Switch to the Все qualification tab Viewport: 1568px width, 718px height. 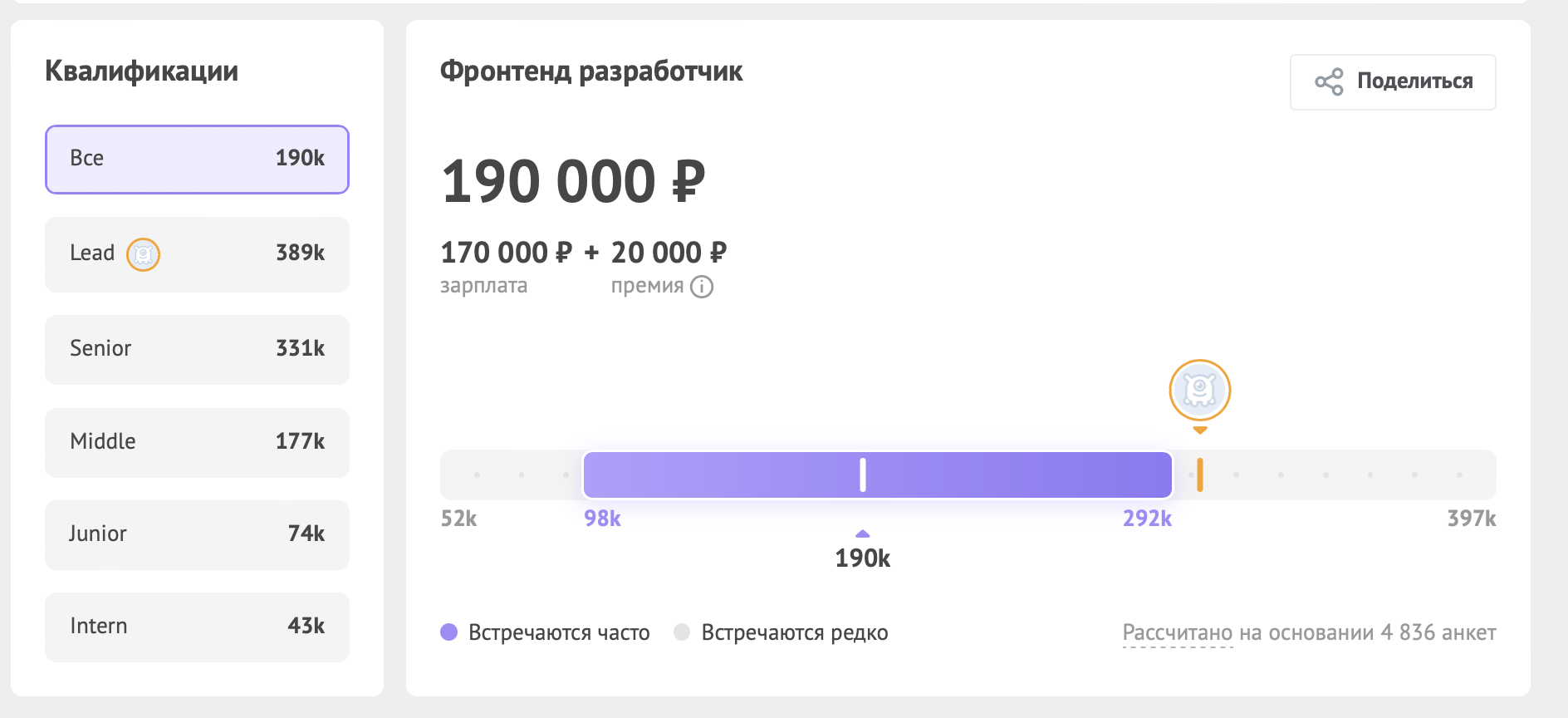[196, 159]
